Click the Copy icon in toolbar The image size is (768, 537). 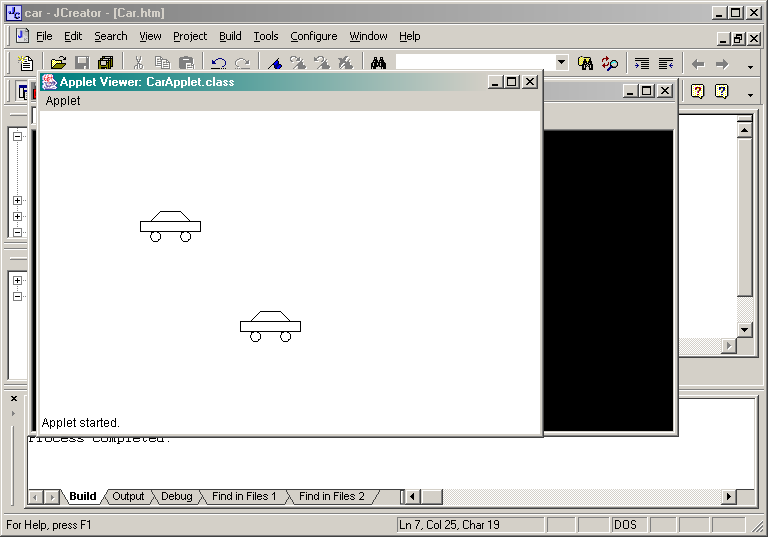coord(162,63)
